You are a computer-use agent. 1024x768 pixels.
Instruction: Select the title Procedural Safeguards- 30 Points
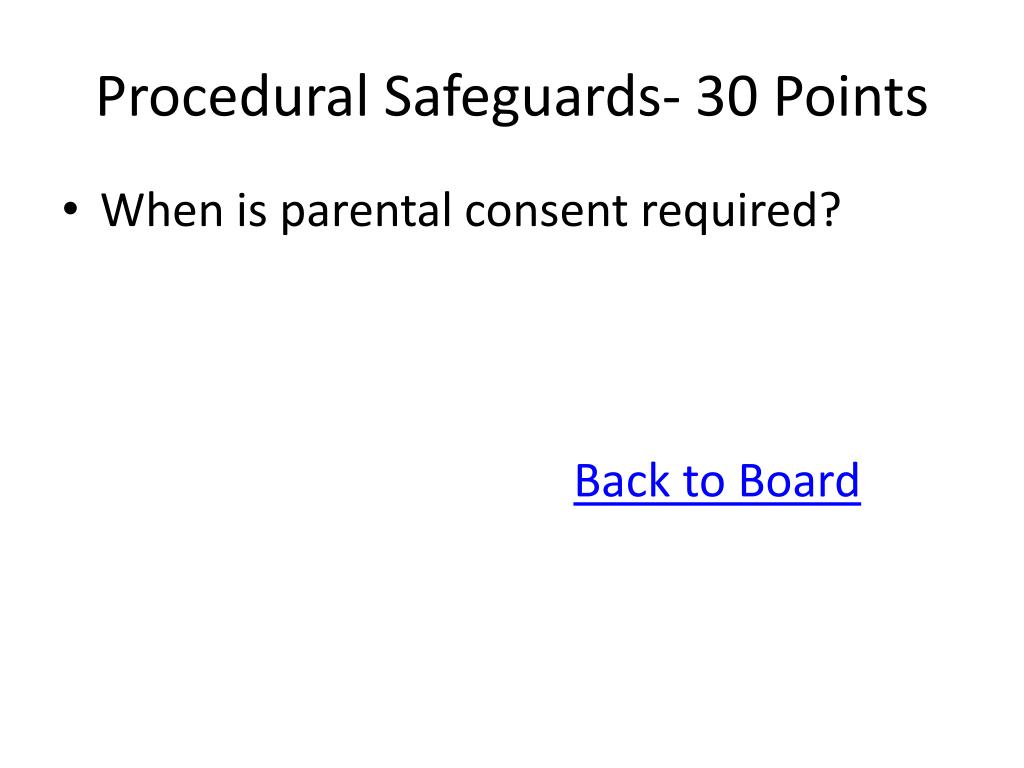click(512, 97)
